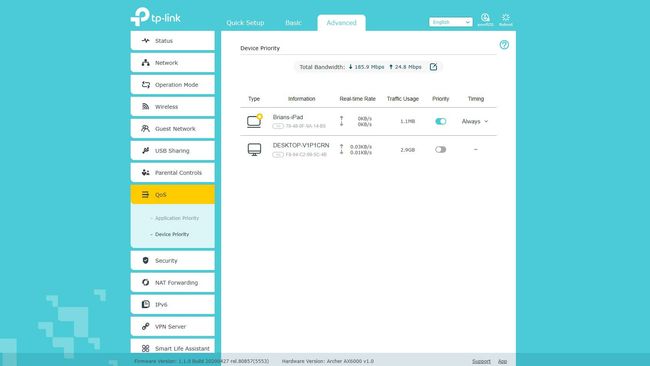
Task: Open the English language dropdown
Action: pos(451,22)
